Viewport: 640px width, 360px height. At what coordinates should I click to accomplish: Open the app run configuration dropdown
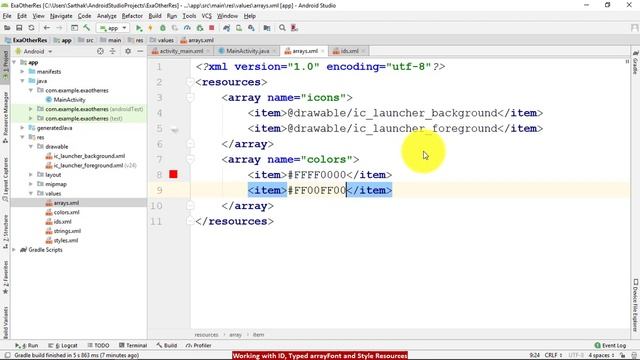(x=113, y=28)
